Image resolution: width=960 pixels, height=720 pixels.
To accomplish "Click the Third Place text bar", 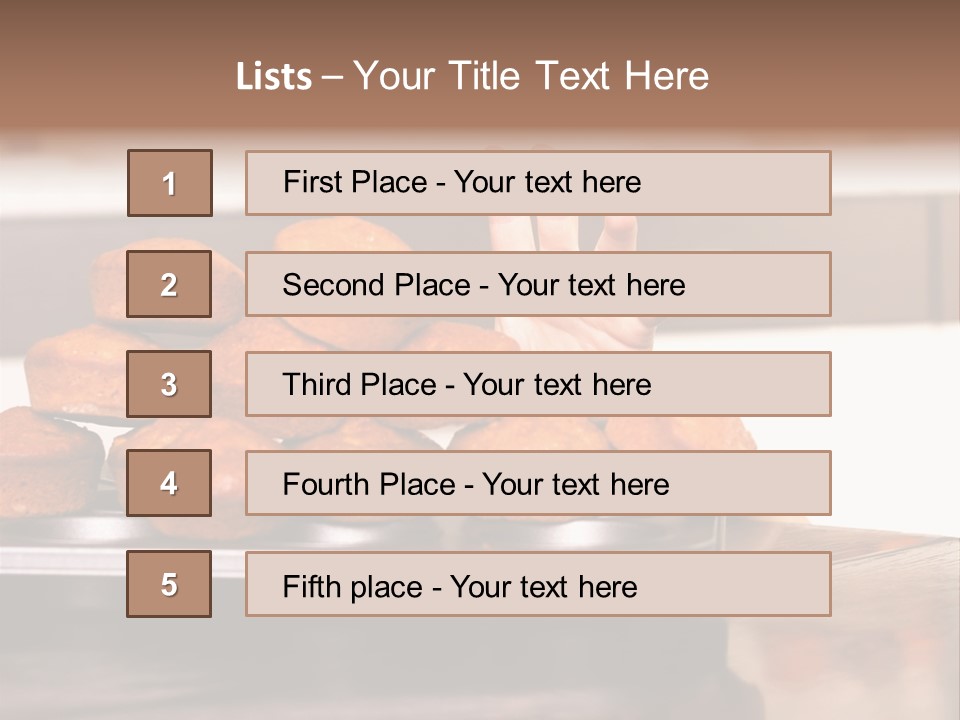I will (x=538, y=384).
